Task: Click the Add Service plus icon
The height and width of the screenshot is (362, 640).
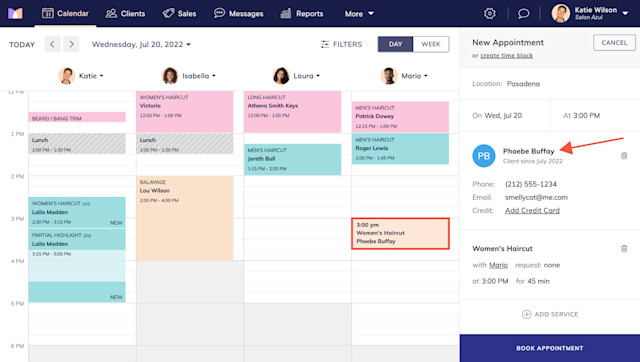Action: 526,314
